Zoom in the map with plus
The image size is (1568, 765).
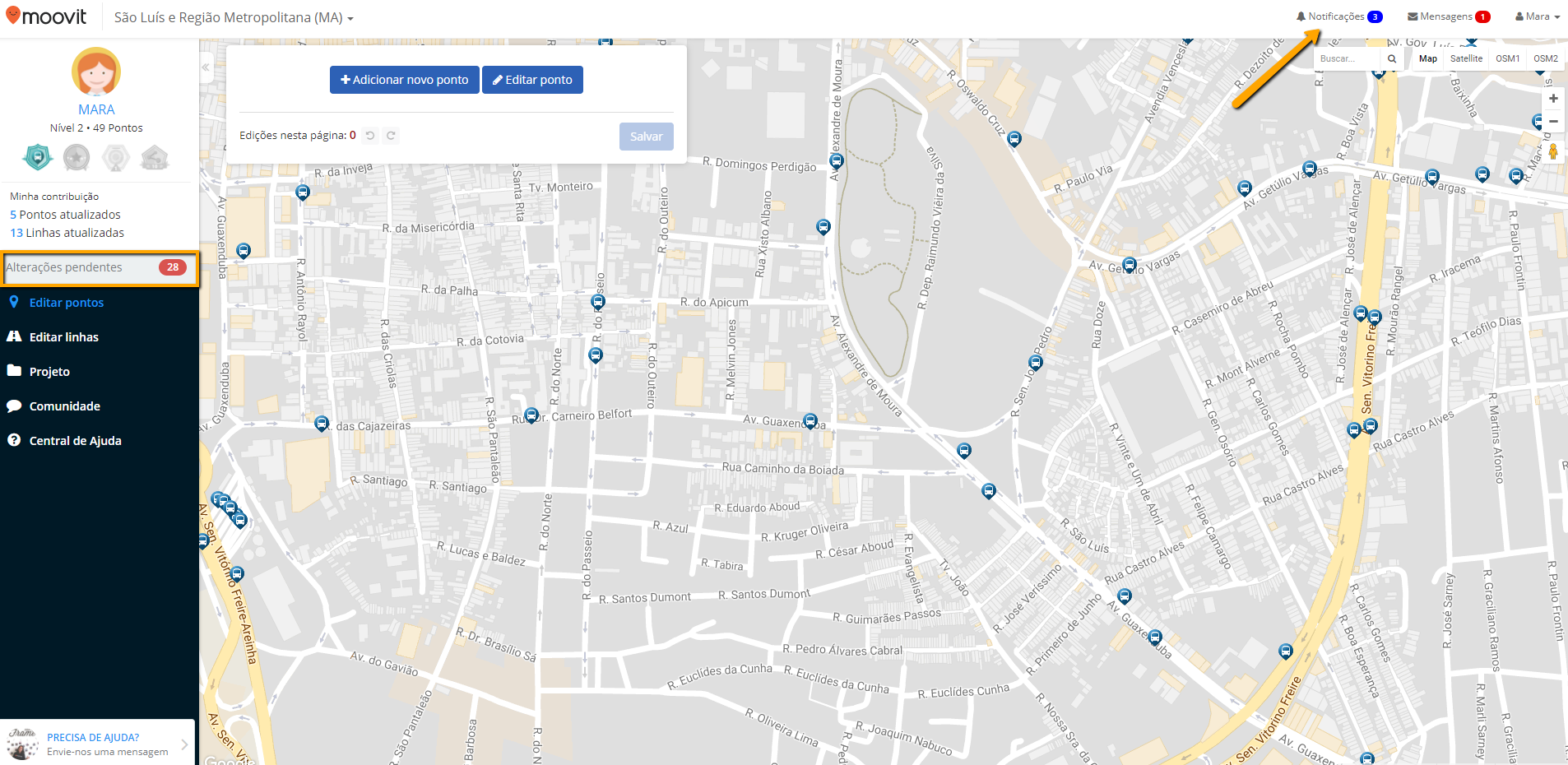click(1553, 99)
